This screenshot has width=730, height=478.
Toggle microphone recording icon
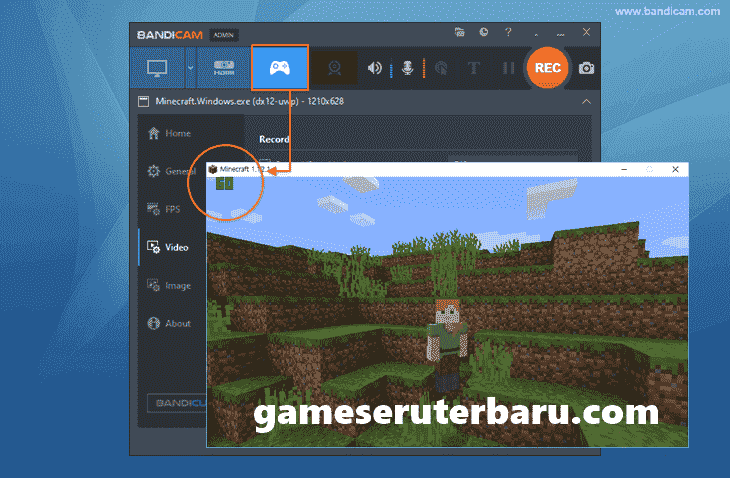407,68
